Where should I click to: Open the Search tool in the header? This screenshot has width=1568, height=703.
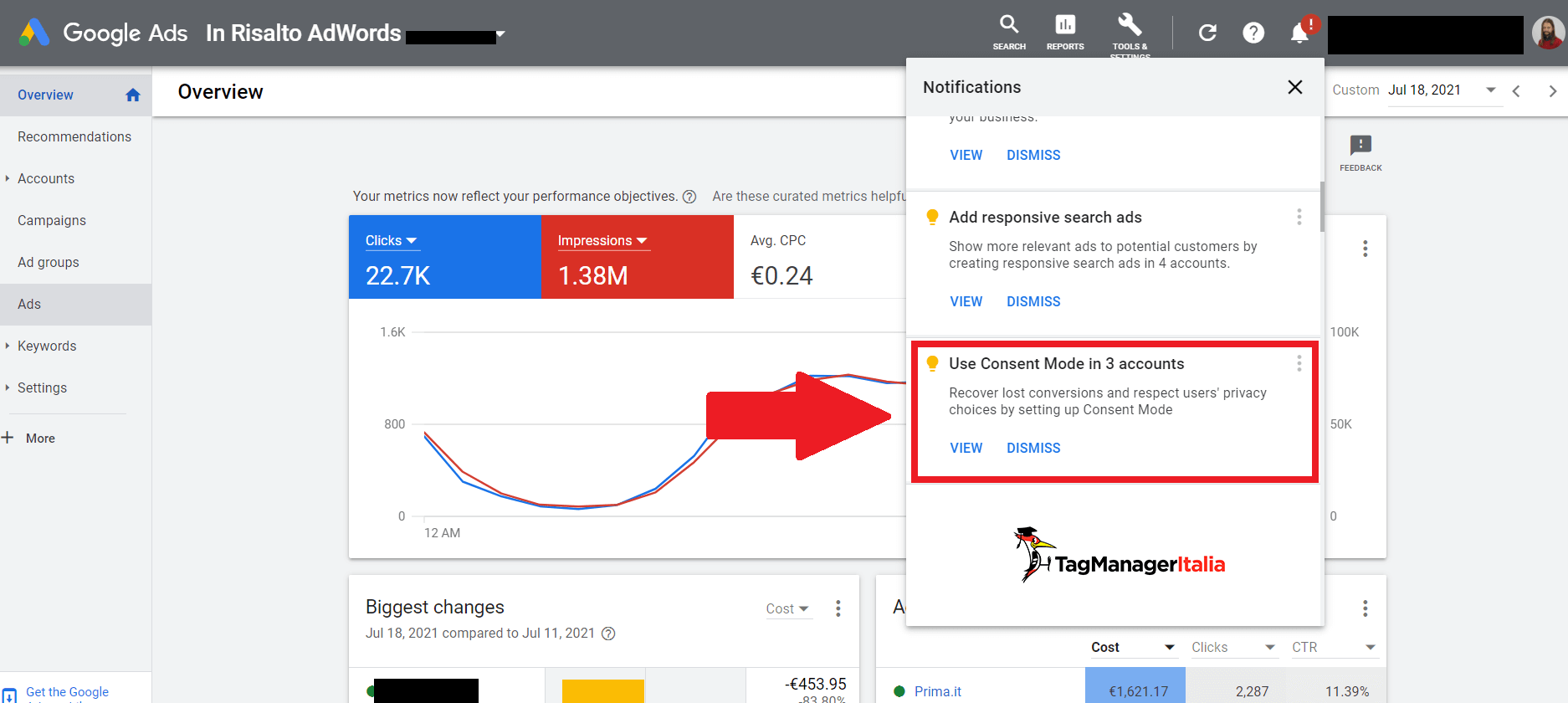pyautogui.click(x=1009, y=33)
